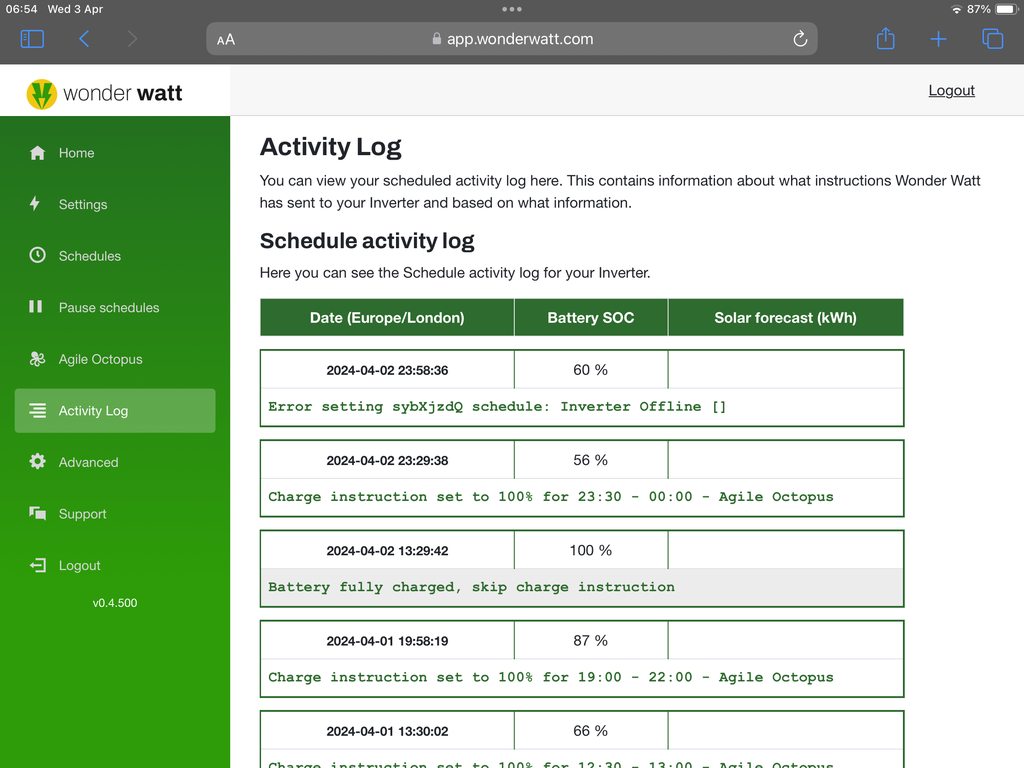Toggle the Safari sidebar panel

[x=32, y=39]
